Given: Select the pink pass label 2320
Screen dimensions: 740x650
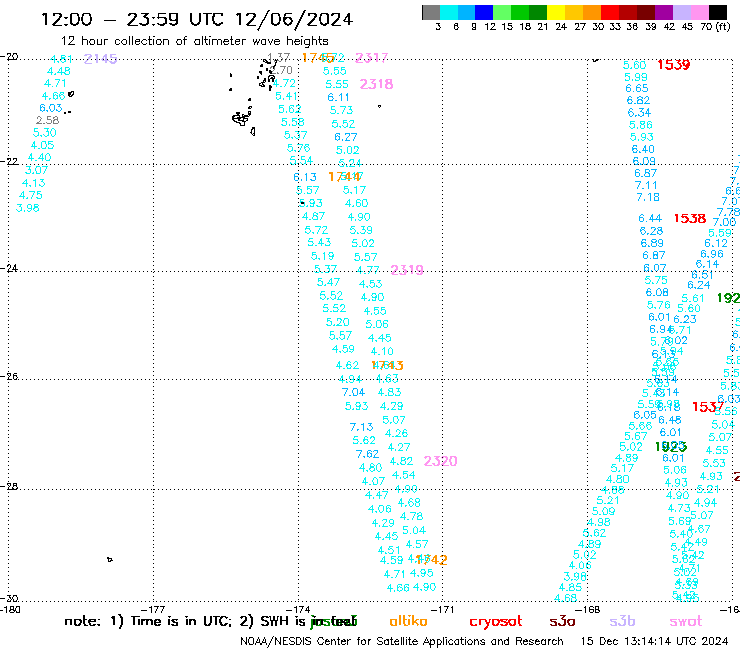Looking at the screenshot, I should 440,461.
